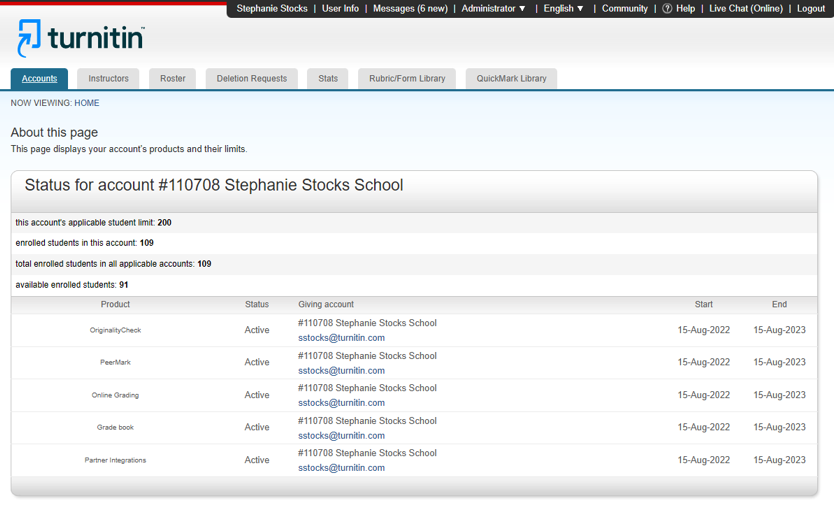Click available enrolled students value 91
The width and height of the screenshot is (834, 505).
click(123, 285)
